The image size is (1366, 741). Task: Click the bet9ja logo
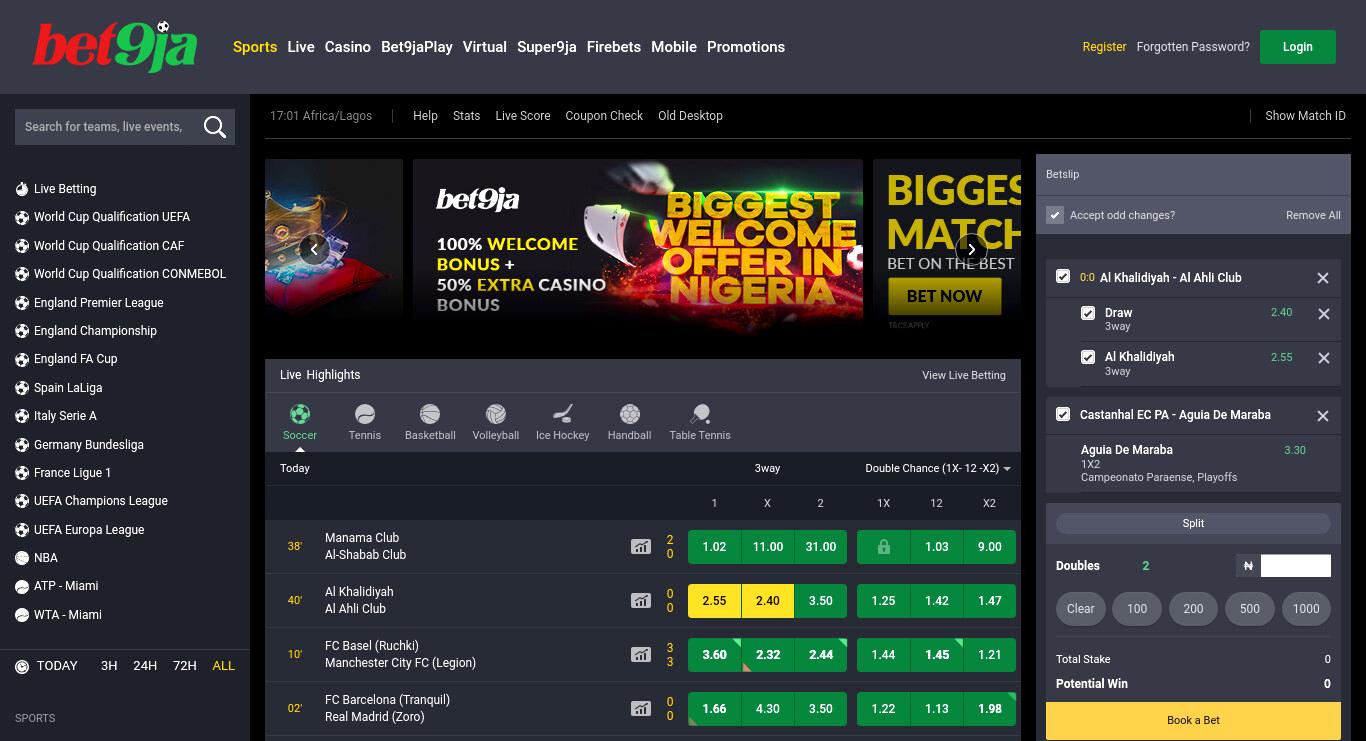pyautogui.click(x=115, y=46)
